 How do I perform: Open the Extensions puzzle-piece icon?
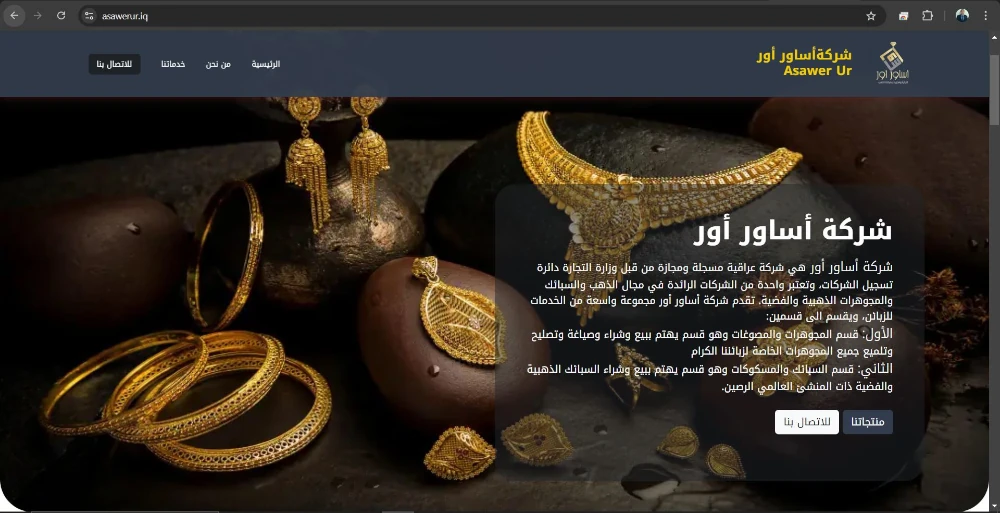tap(928, 16)
